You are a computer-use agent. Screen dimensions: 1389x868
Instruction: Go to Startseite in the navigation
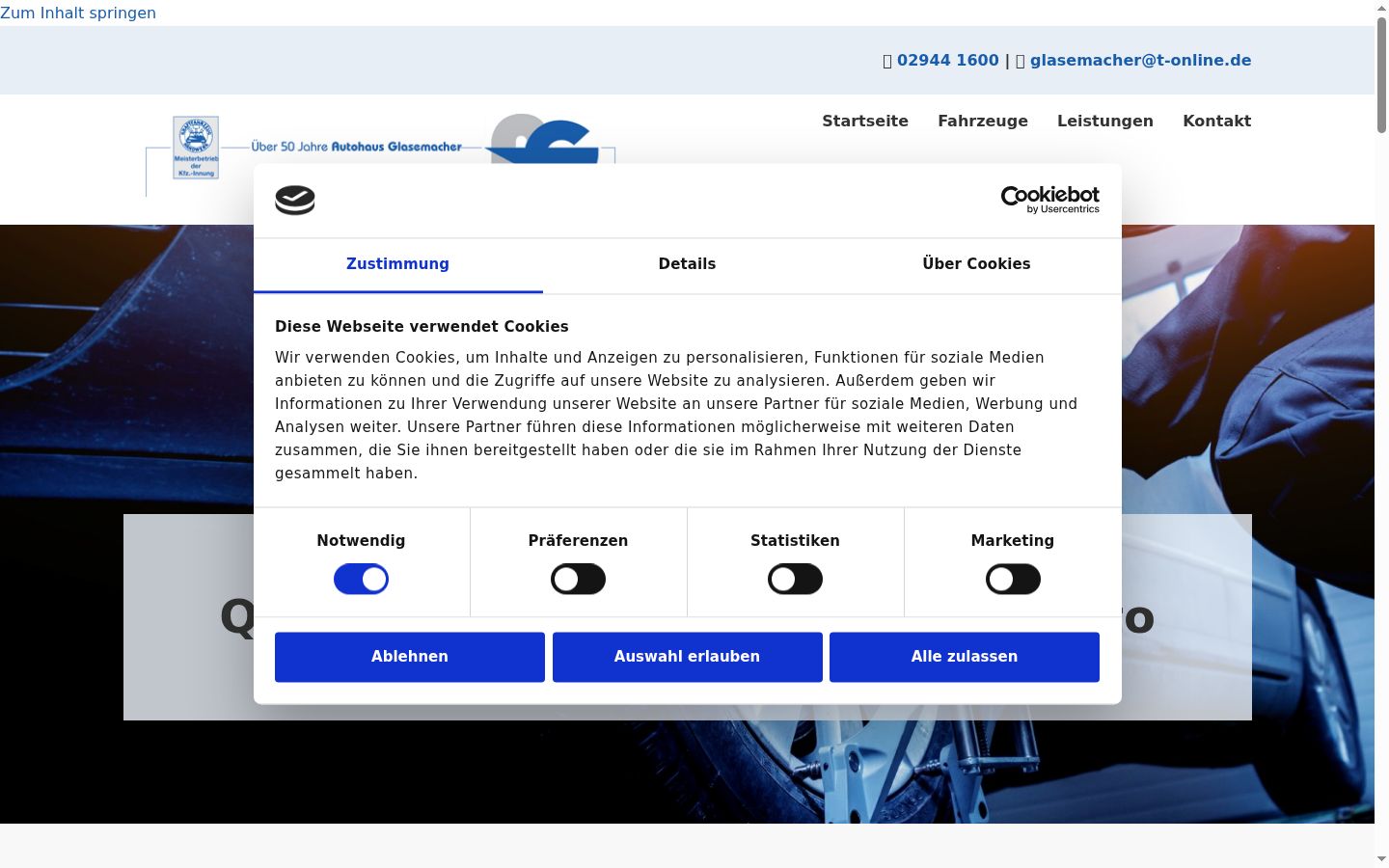(865, 121)
